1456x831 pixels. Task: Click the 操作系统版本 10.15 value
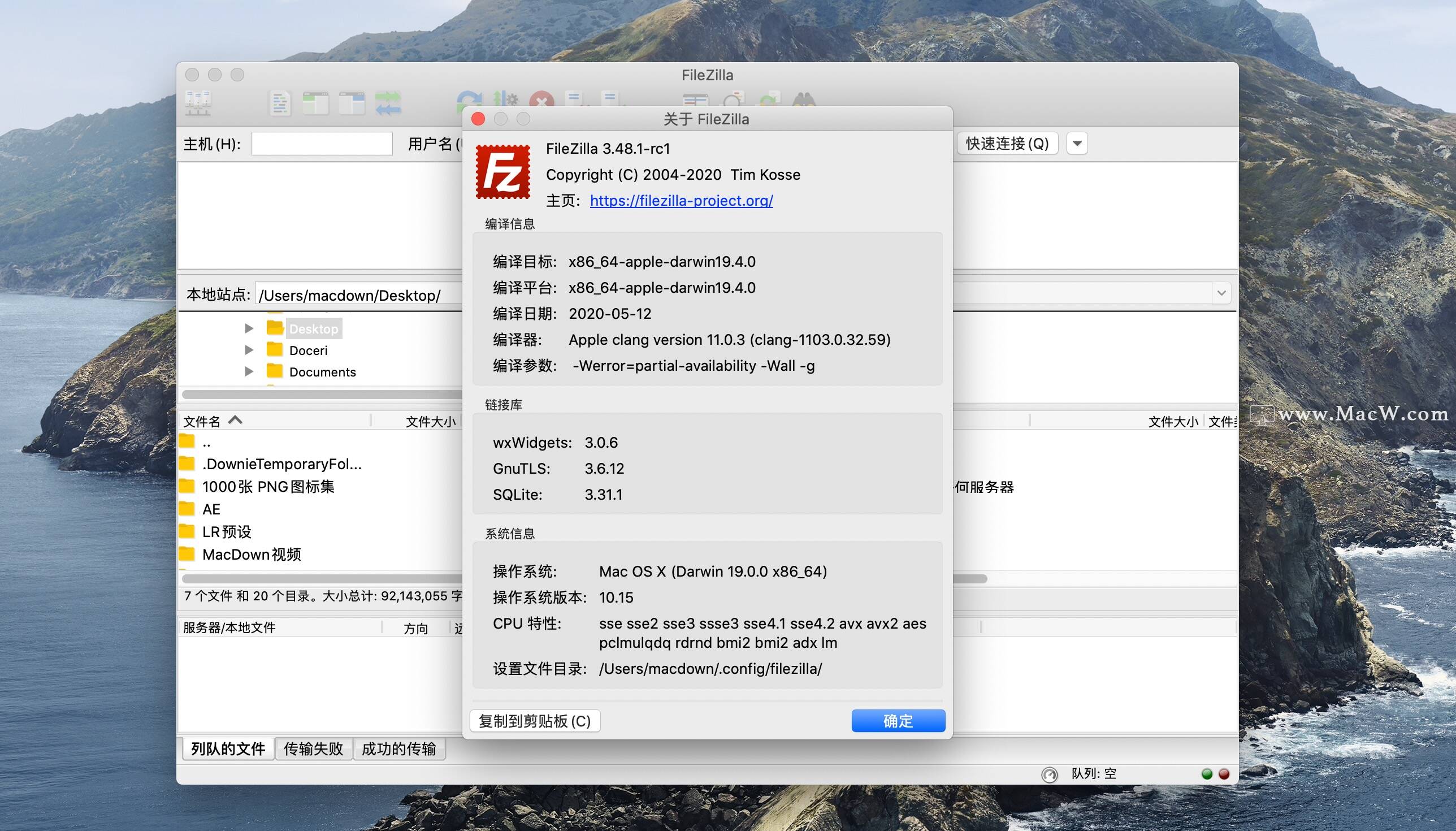pyautogui.click(x=616, y=598)
